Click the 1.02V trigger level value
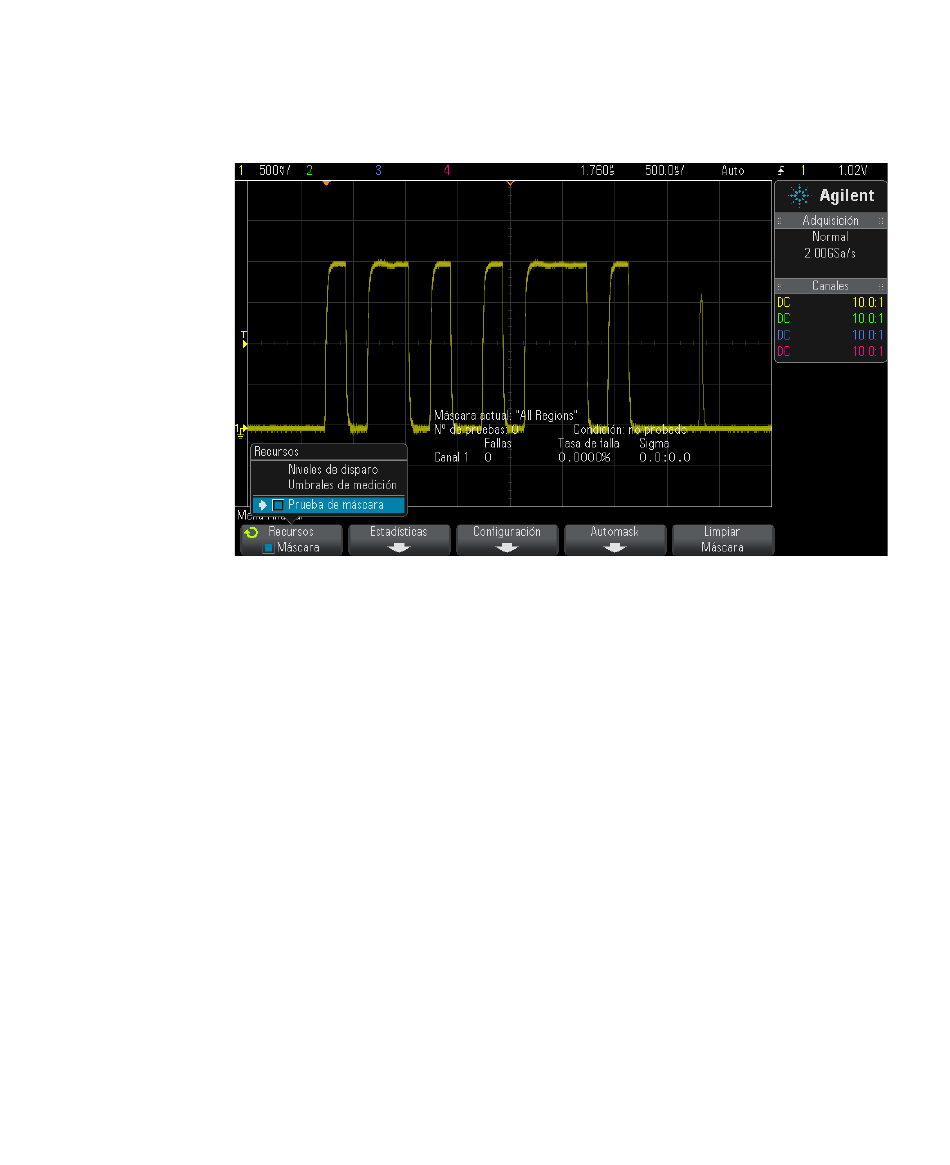The height and width of the screenshot is (1165, 950). point(853,170)
